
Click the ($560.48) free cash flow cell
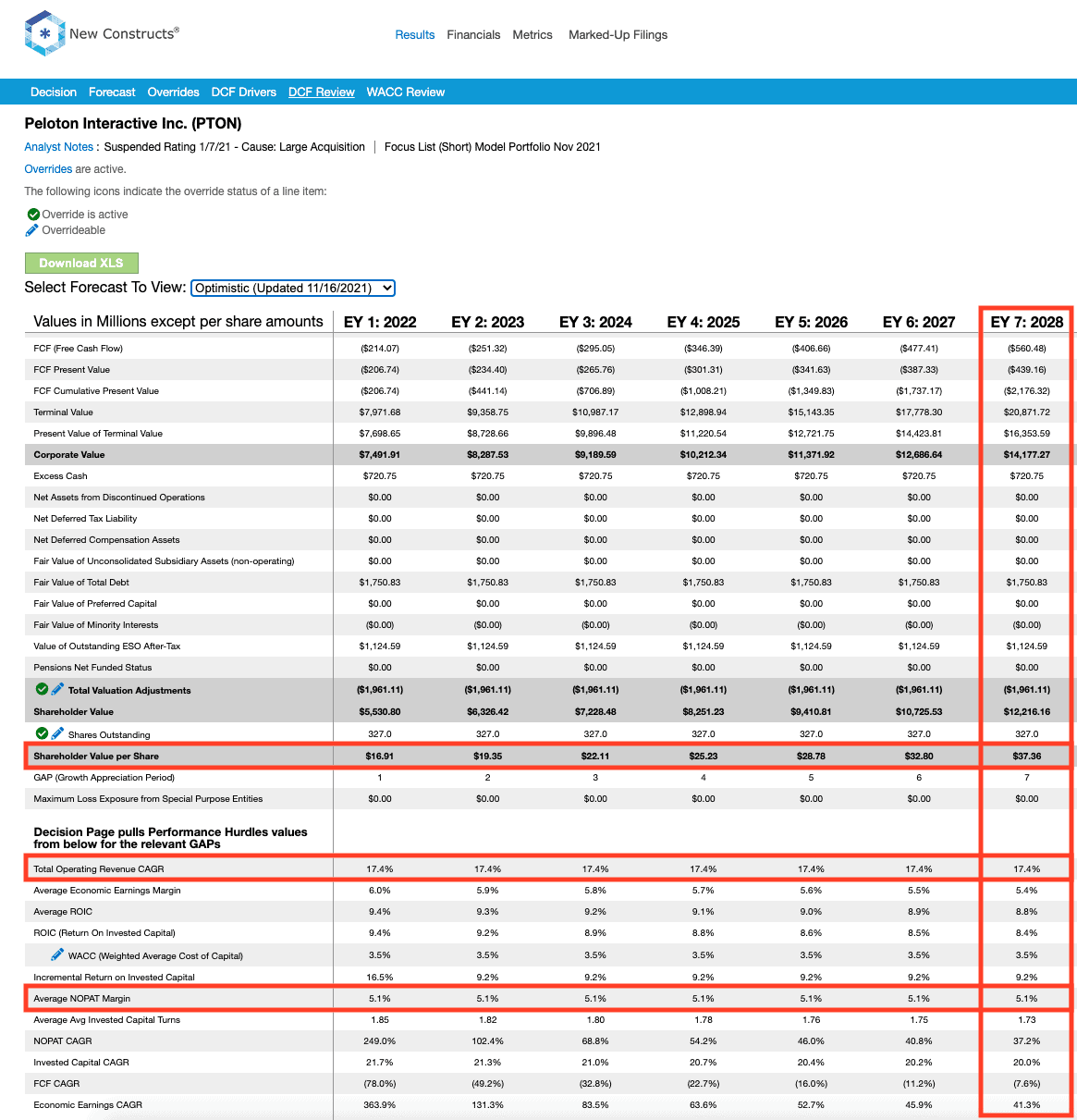click(x=1027, y=349)
